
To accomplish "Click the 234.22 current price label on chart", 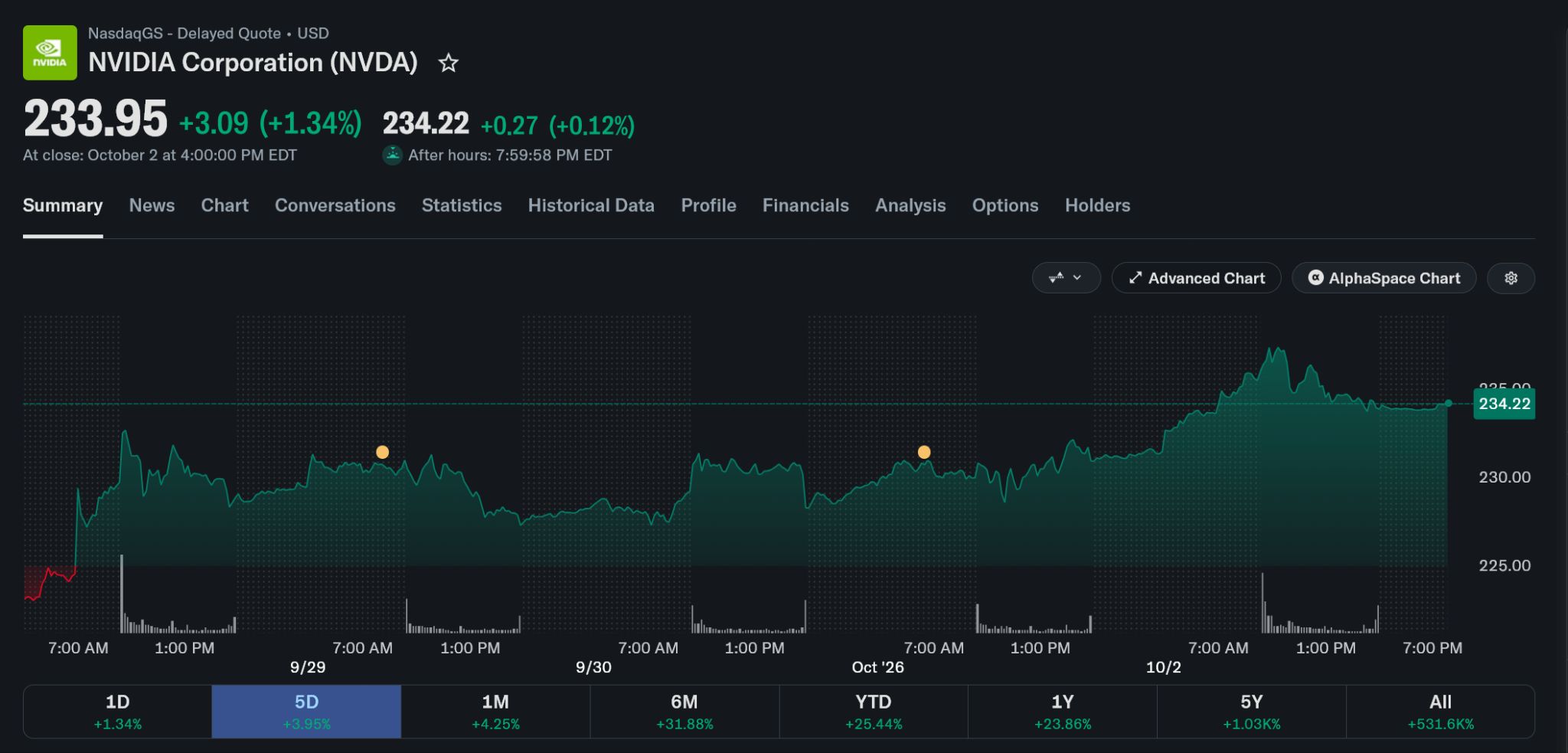I will [x=1504, y=404].
